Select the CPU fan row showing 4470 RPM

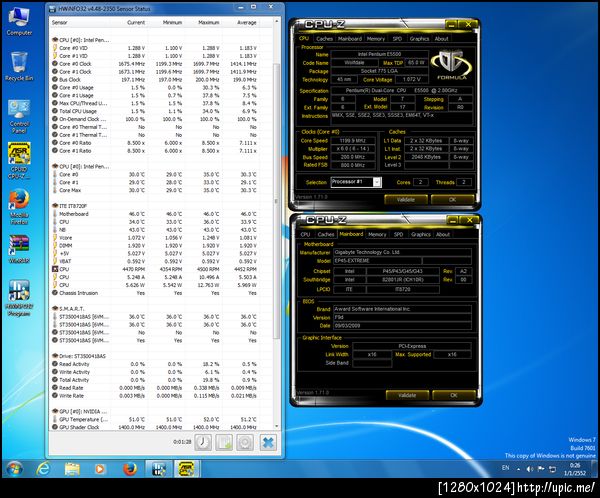[155, 269]
